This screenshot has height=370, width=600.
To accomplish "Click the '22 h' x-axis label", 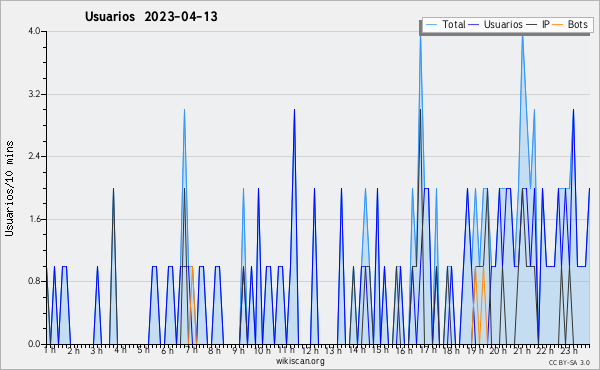I will [x=545, y=350].
